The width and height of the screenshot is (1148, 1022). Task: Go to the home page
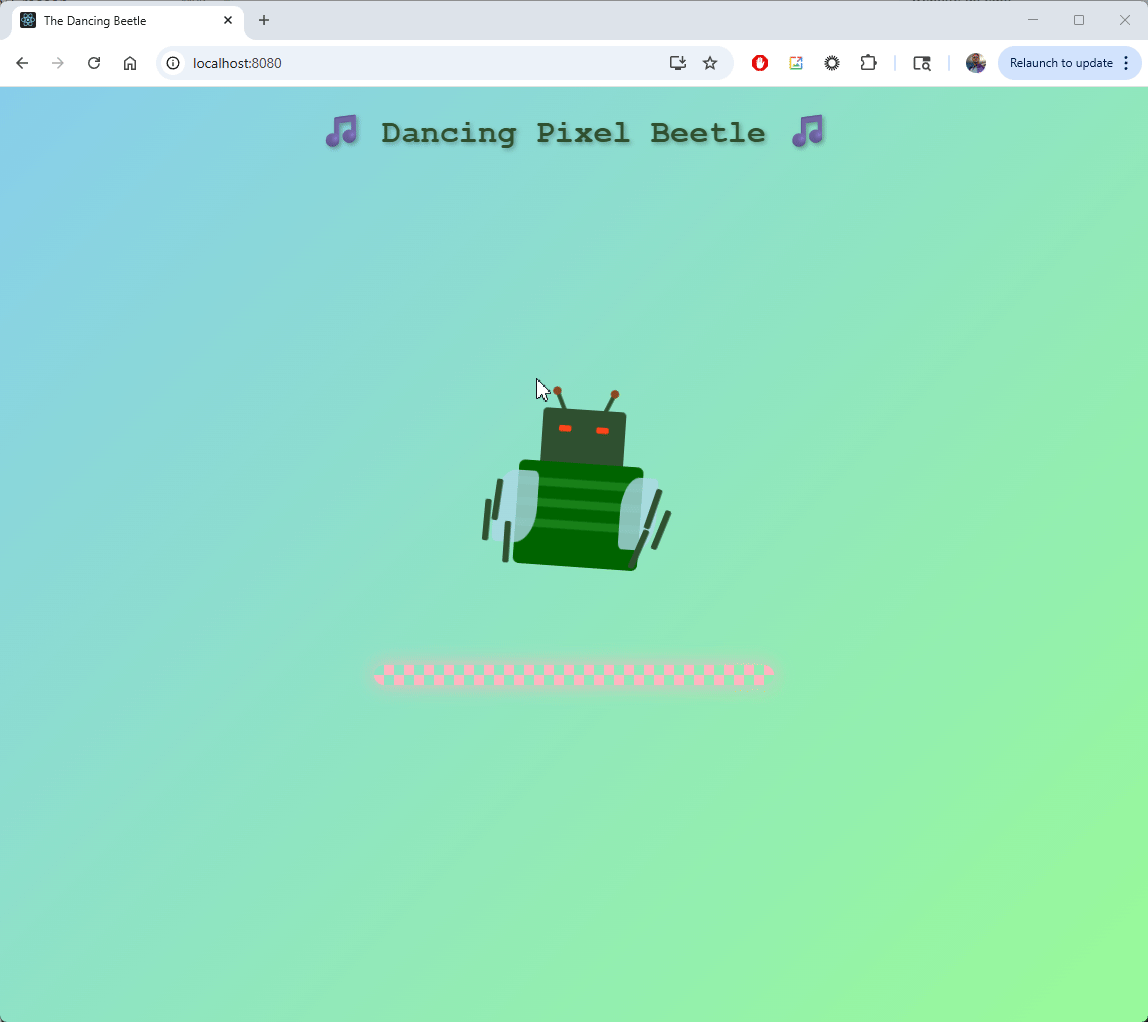point(130,63)
